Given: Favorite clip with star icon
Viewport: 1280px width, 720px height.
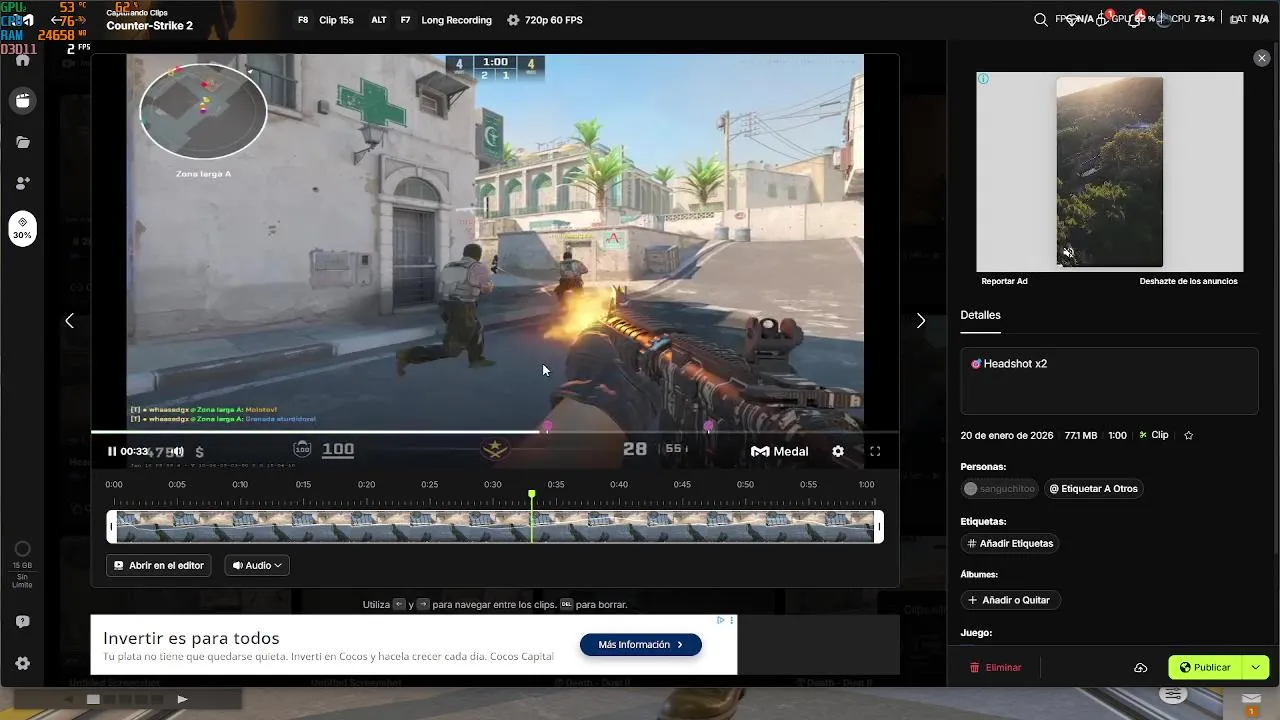Looking at the screenshot, I should tap(1189, 436).
